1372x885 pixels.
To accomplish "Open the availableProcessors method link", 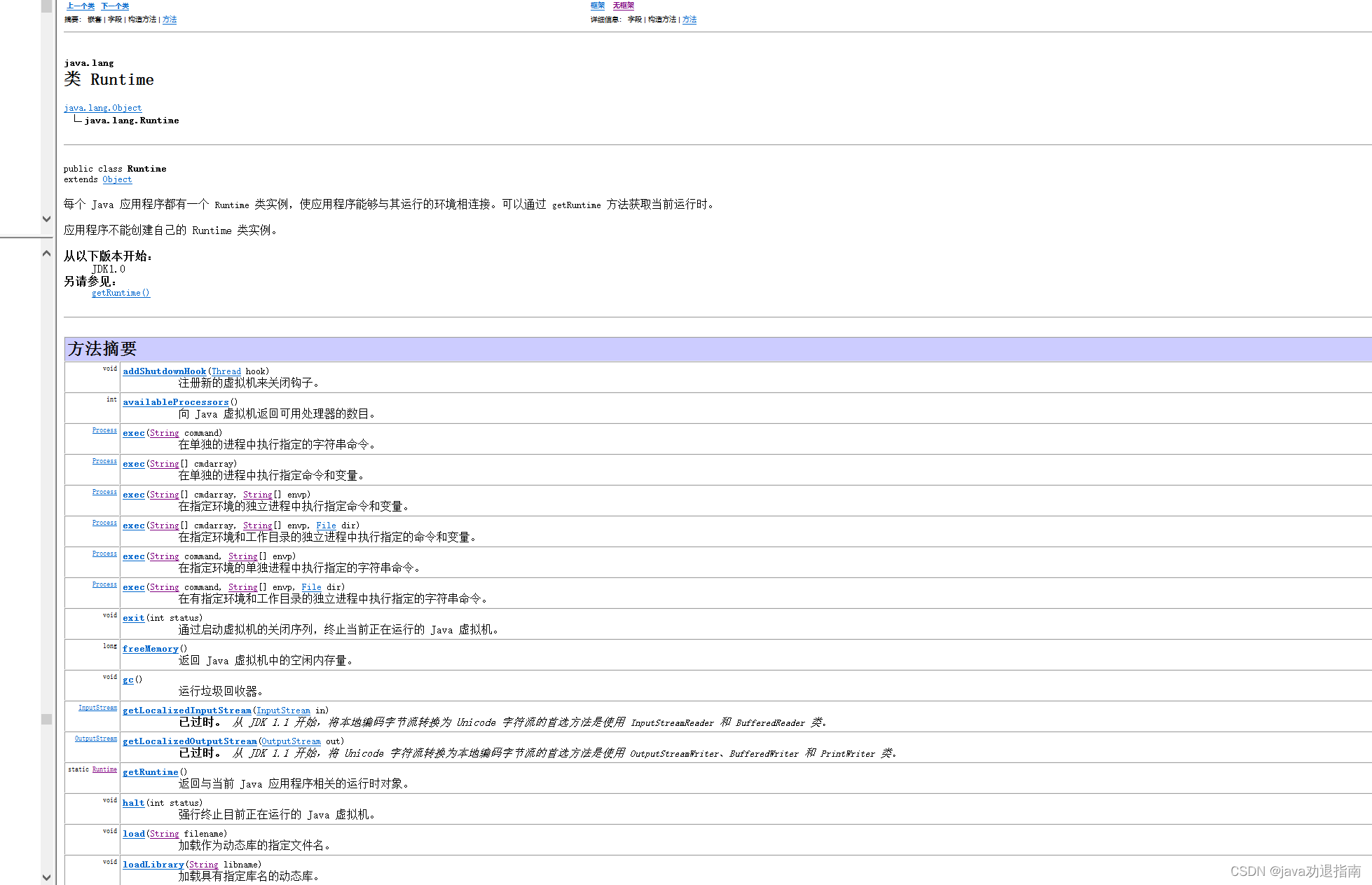I will [175, 402].
